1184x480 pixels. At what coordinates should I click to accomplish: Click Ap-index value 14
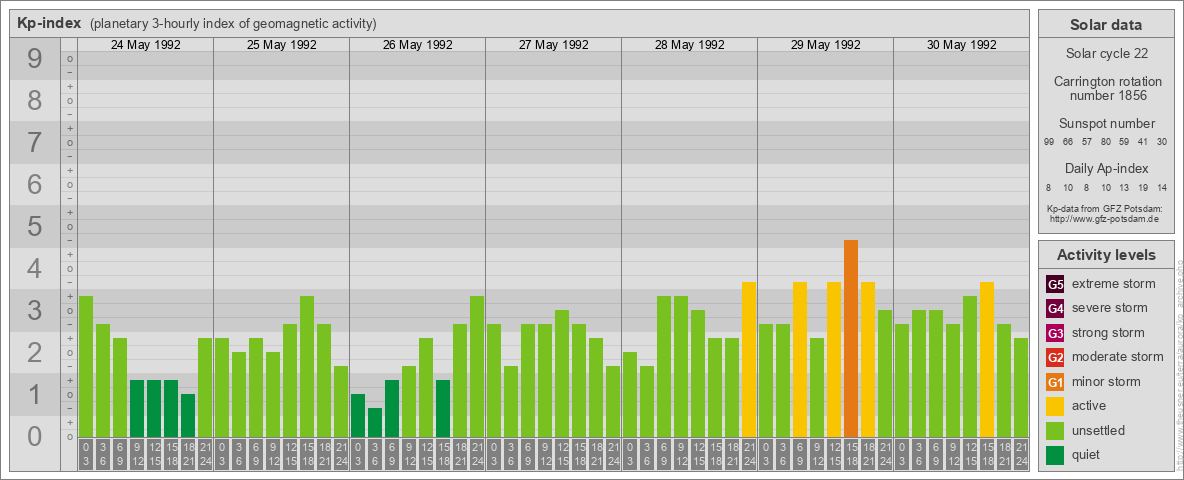(1162, 187)
